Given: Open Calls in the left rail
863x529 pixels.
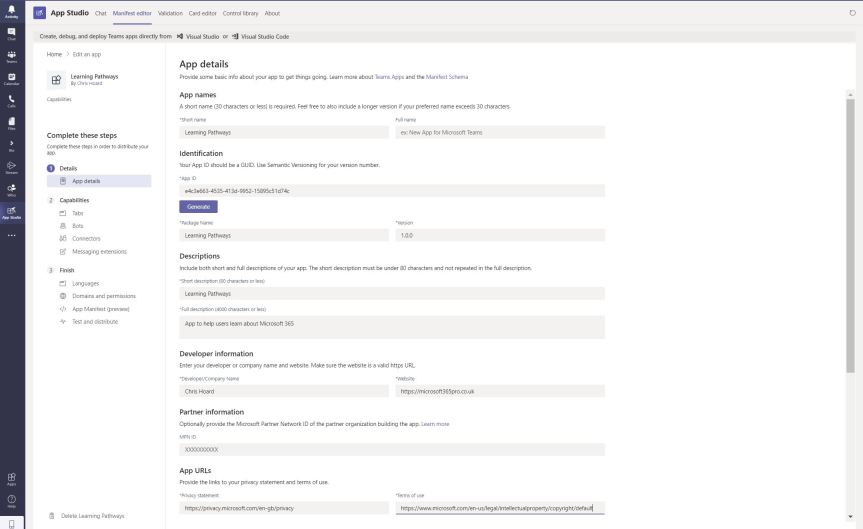Looking at the screenshot, I should point(12,100).
